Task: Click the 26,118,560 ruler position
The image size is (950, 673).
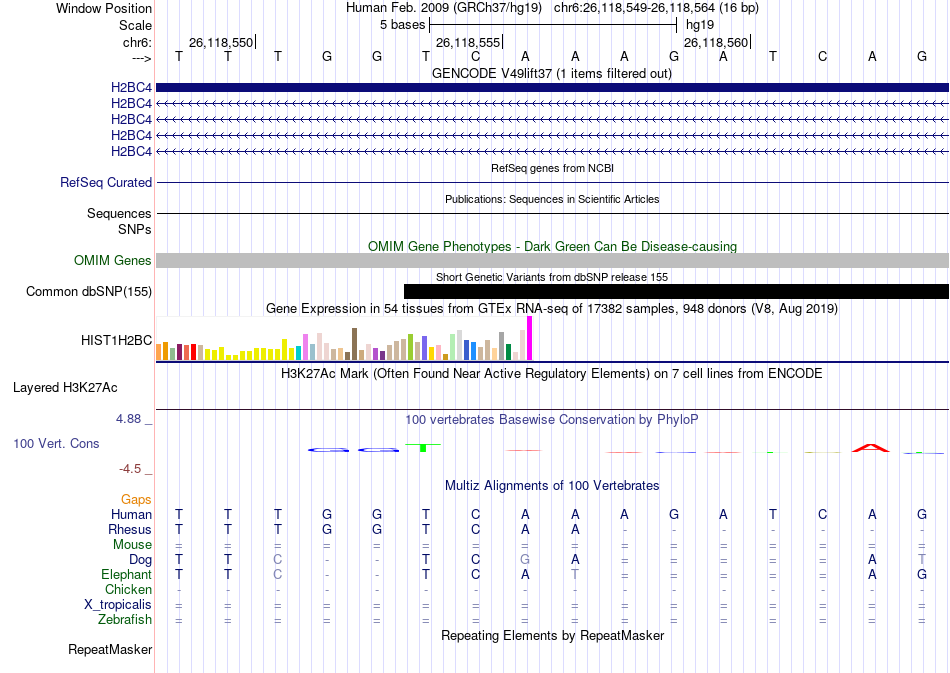Action: pos(716,42)
